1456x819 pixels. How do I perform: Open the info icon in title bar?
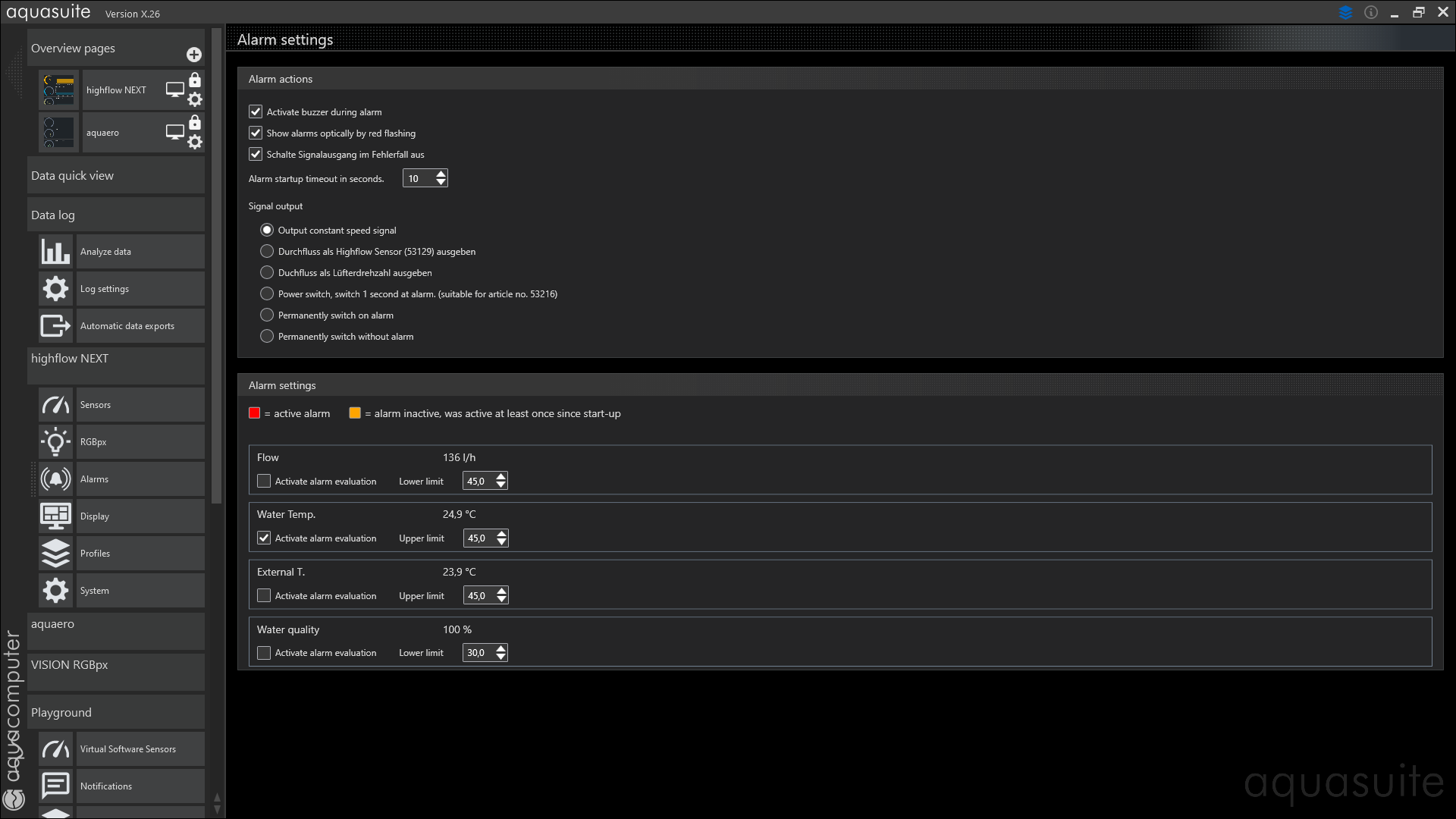(1371, 12)
